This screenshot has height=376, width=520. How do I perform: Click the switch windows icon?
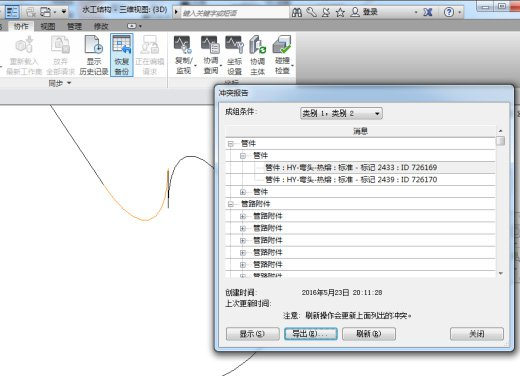click(45, 12)
